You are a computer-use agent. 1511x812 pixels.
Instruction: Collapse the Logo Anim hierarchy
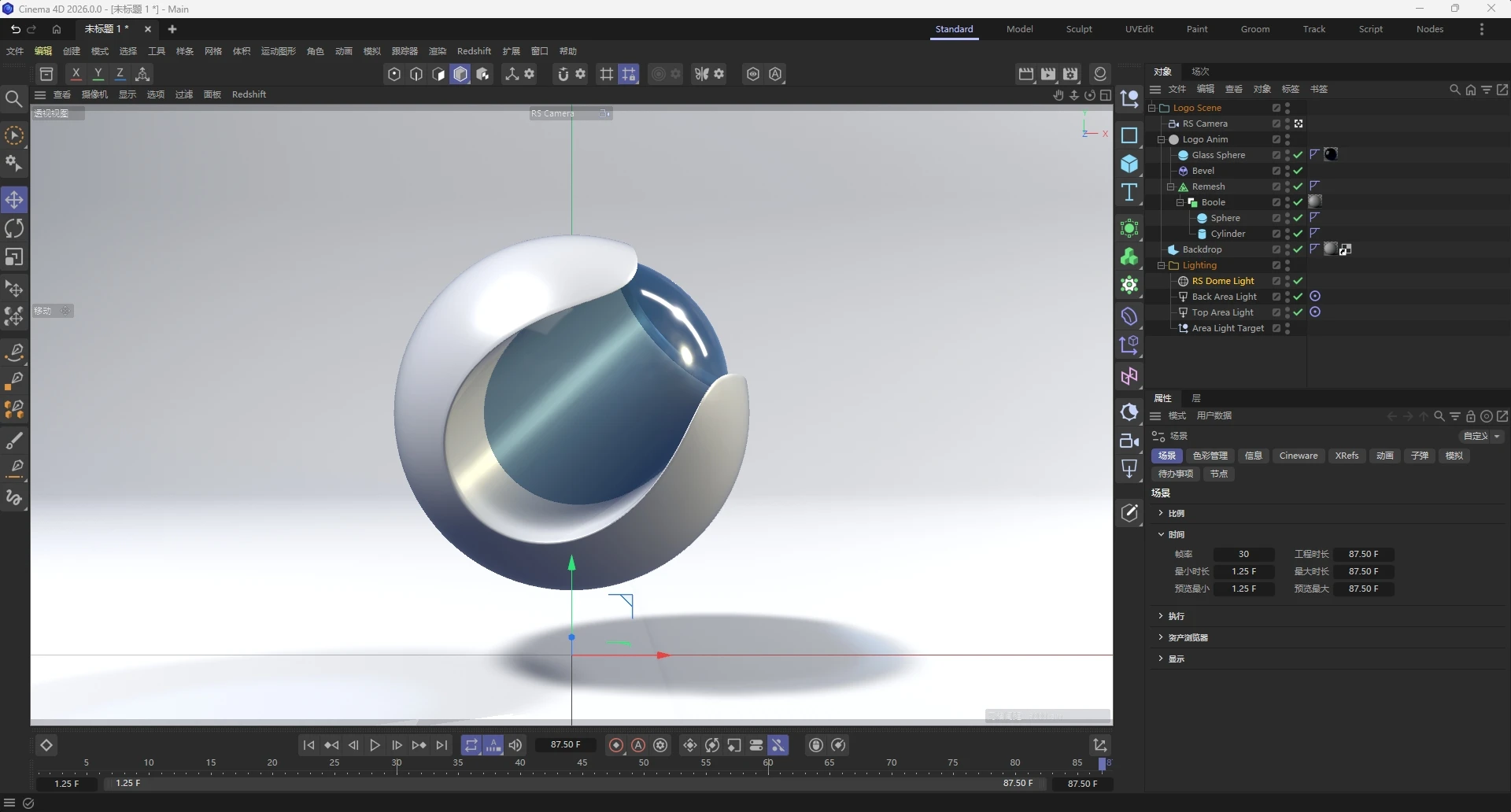coord(1161,139)
